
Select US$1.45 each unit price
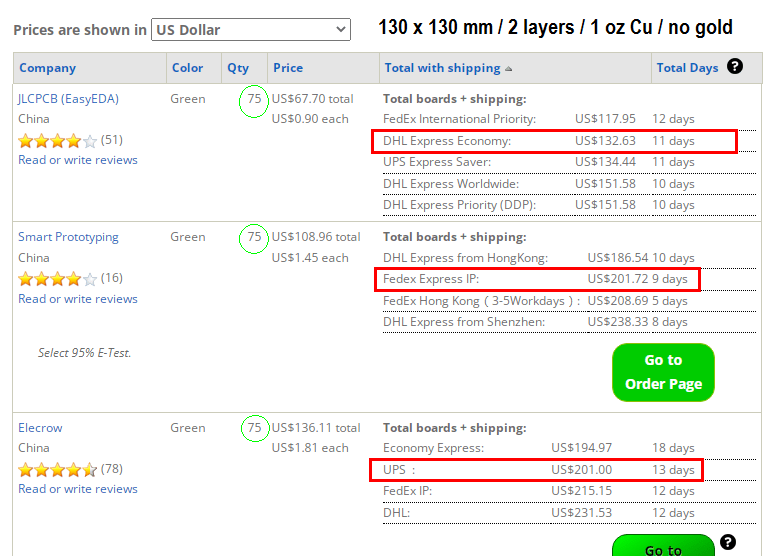310,258
